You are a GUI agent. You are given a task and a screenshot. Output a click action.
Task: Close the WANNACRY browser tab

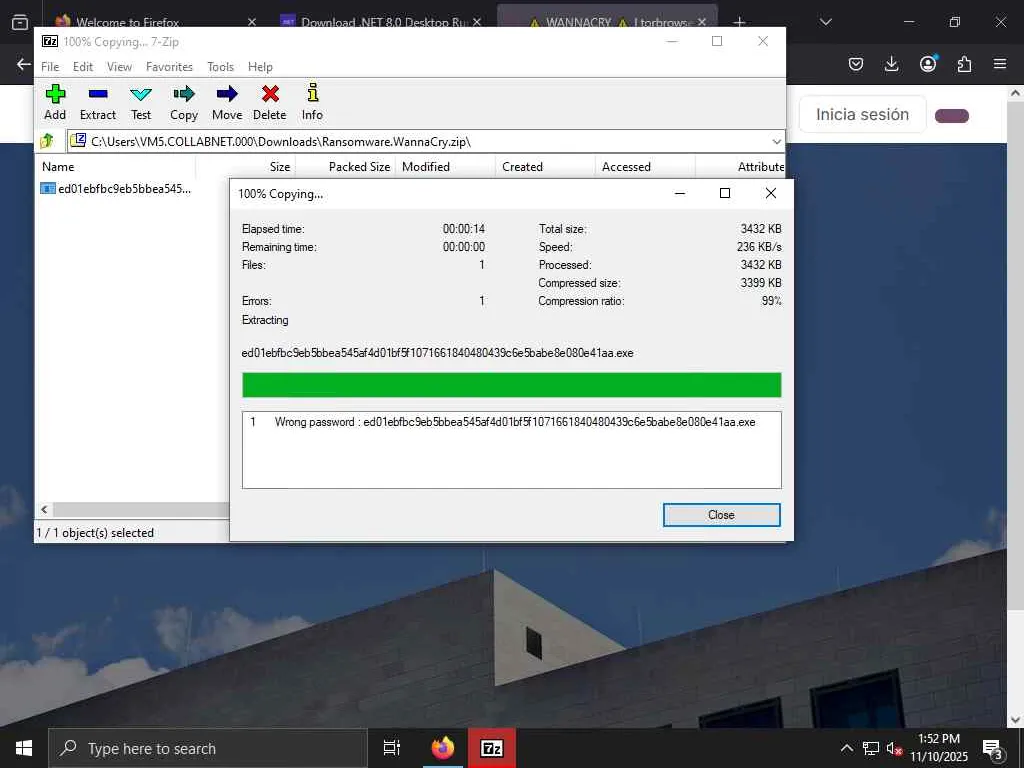[701, 22]
